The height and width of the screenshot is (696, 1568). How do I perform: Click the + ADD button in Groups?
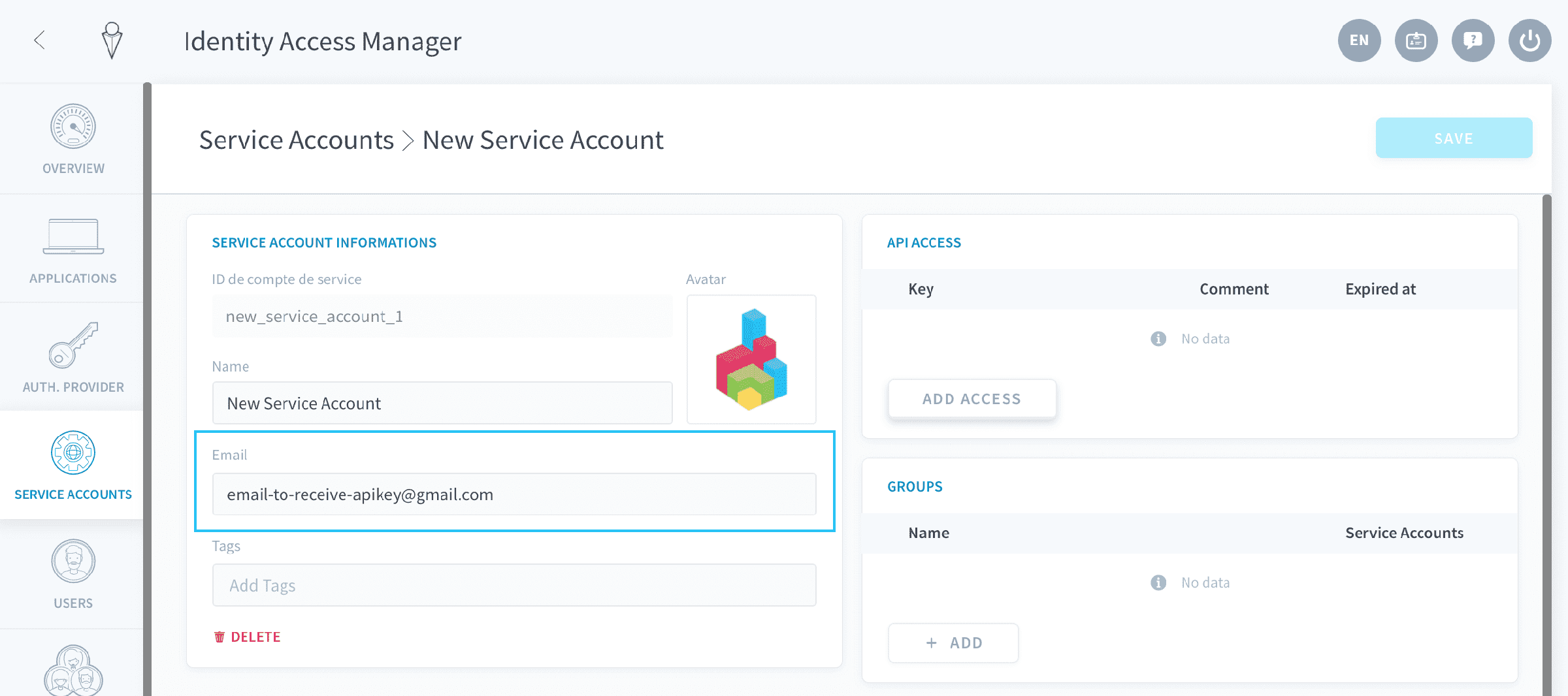(x=953, y=643)
